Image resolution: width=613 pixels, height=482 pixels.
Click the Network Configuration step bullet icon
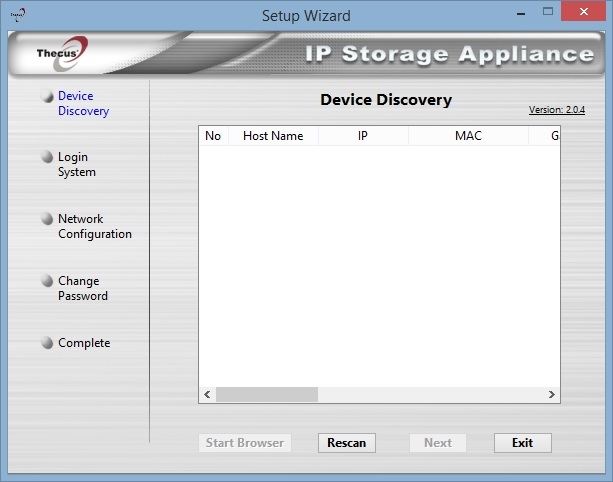47,219
